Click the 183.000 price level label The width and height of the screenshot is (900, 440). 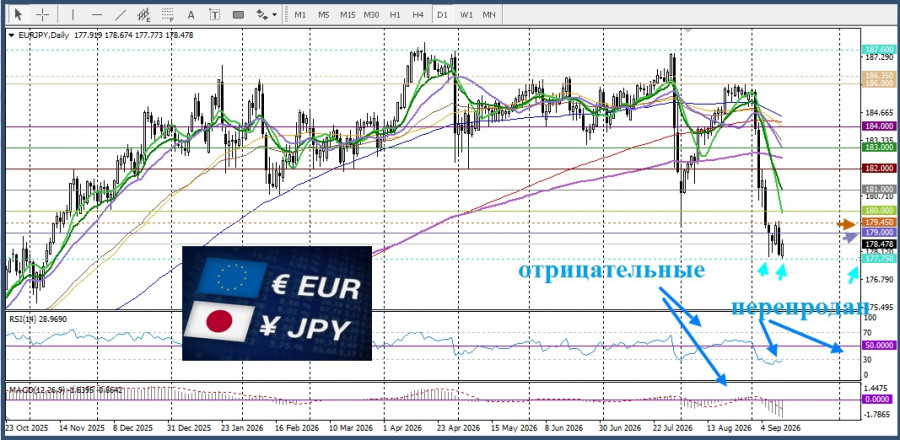[x=879, y=147]
